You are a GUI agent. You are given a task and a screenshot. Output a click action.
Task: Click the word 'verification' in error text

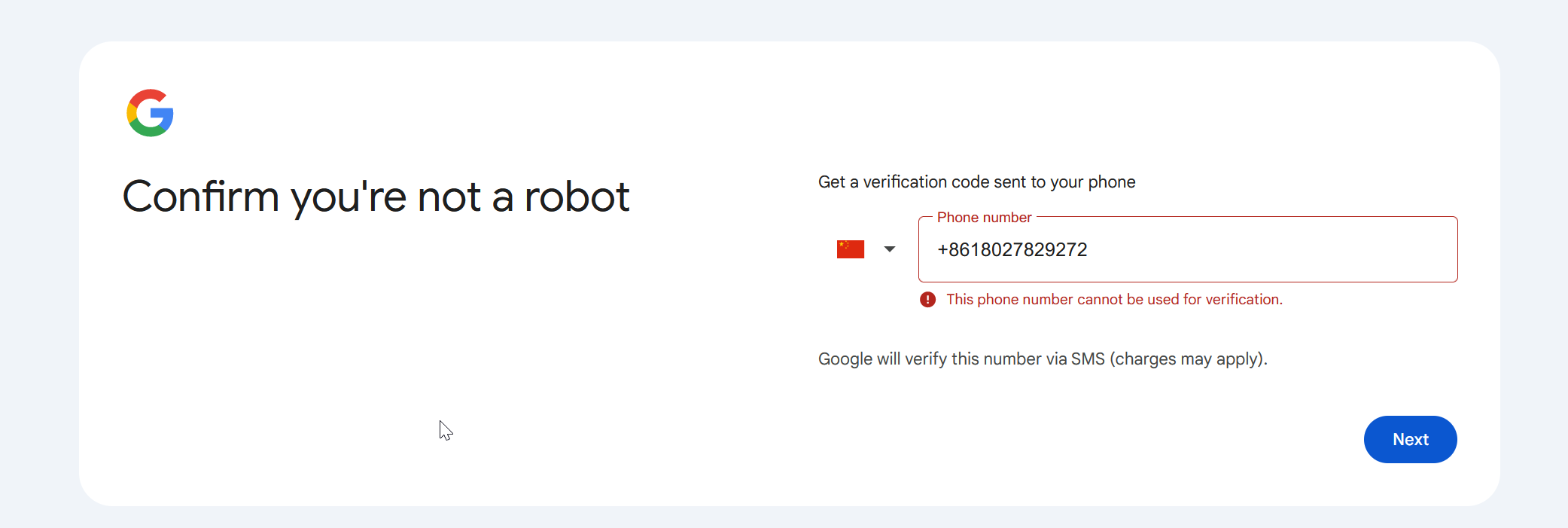point(1242,300)
